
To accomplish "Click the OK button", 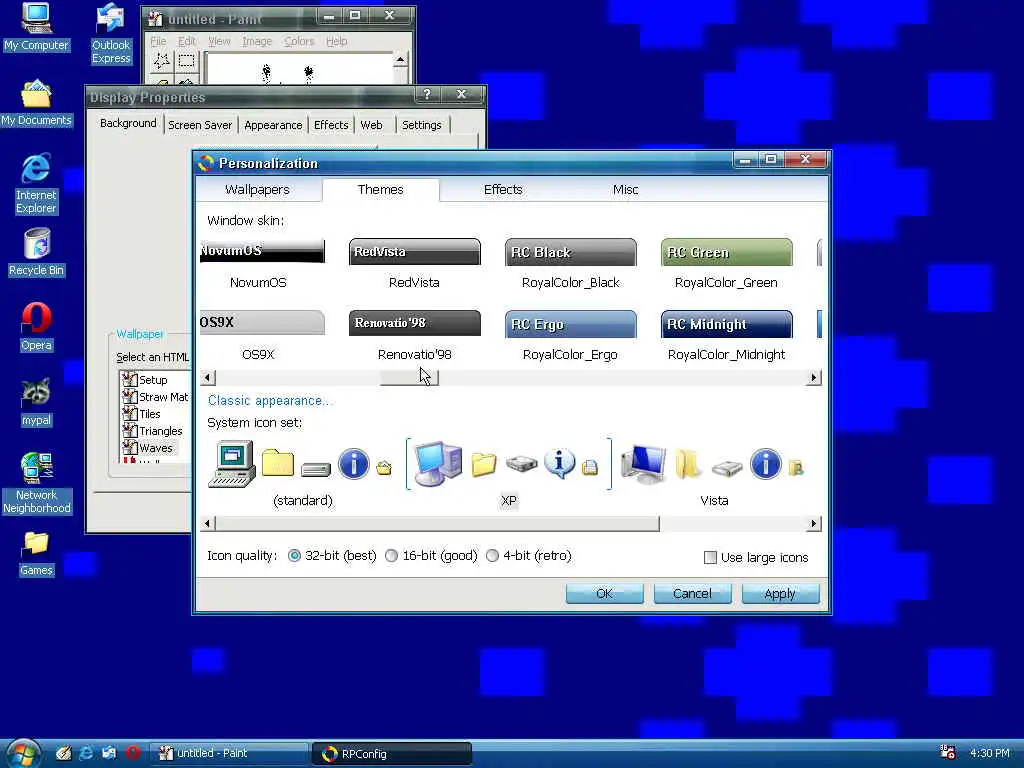I will (x=605, y=594).
